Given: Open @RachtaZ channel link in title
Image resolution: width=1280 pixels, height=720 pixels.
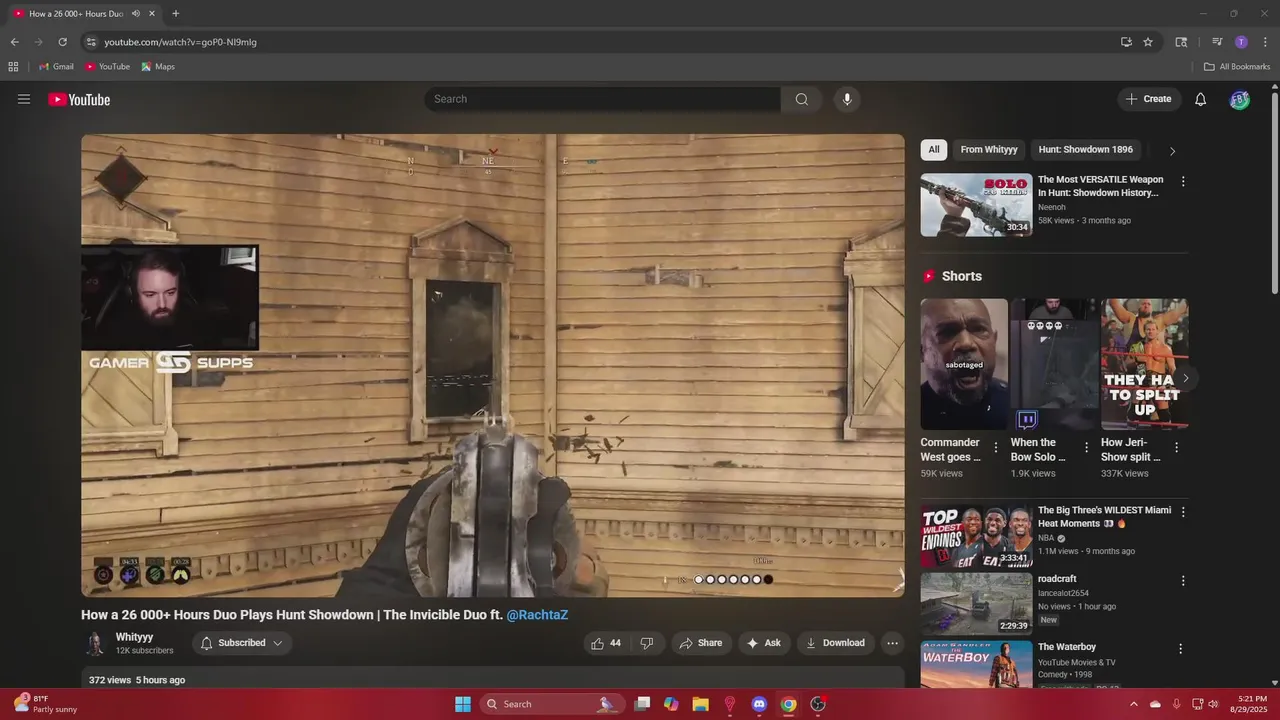Looking at the screenshot, I should (537, 615).
